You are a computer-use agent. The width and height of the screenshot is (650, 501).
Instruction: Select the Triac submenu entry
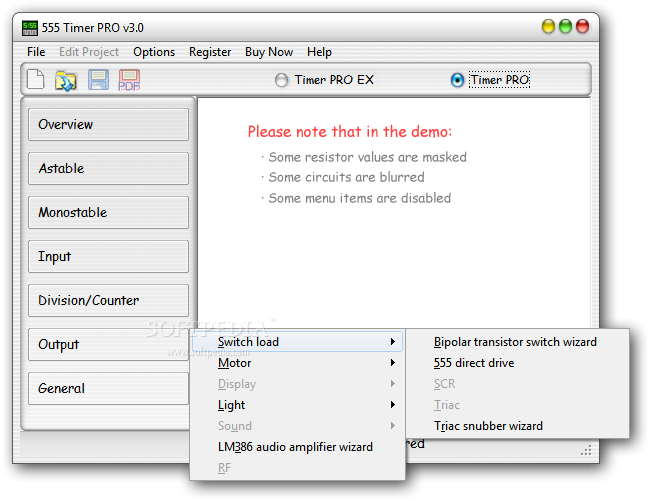tap(517, 405)
